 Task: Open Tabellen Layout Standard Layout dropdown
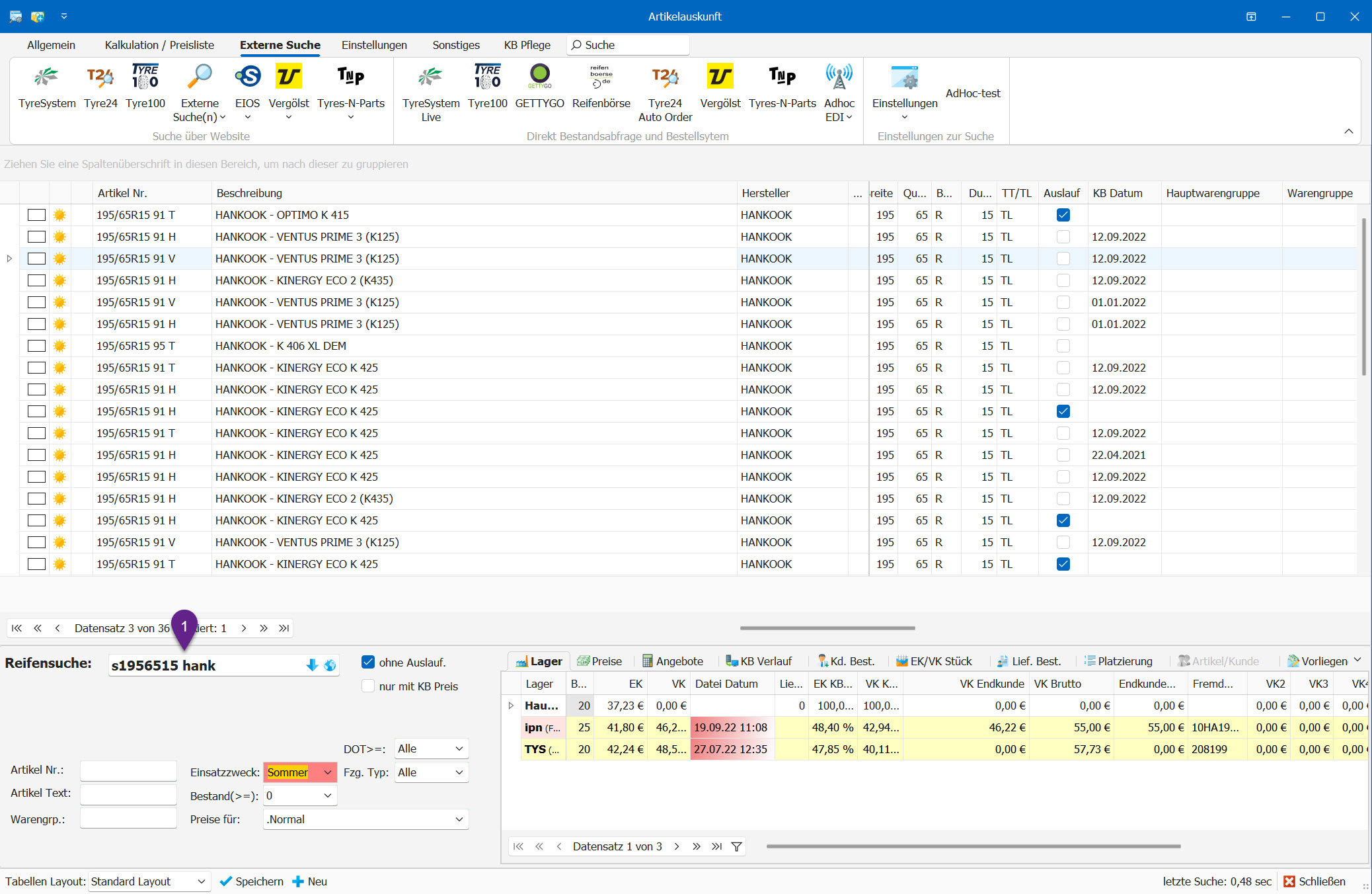(201, 881)
